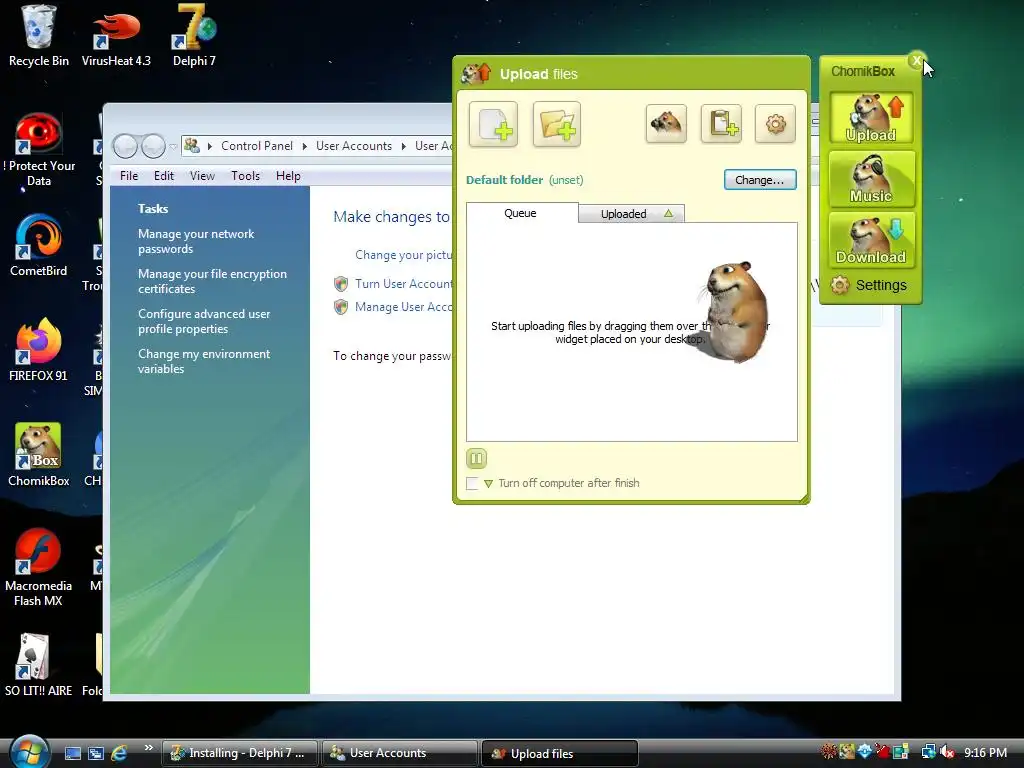This screenshot has height=768, width=1024.
Task: Open Settings in the ChomikBox widget
Action: 869,285
